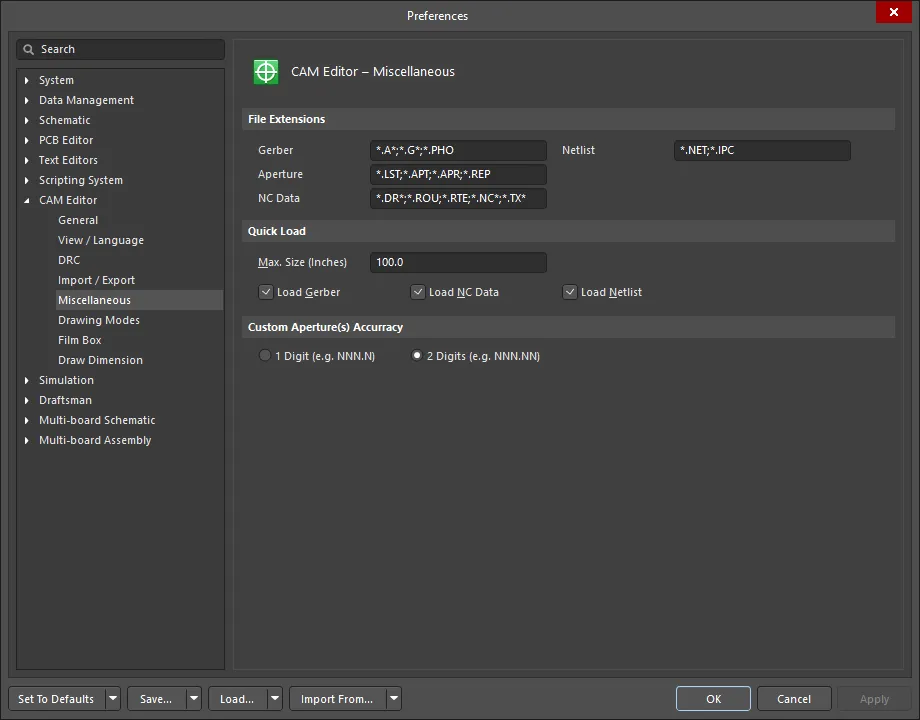Cancel the Preferences dialog

[x=794, y=698]
